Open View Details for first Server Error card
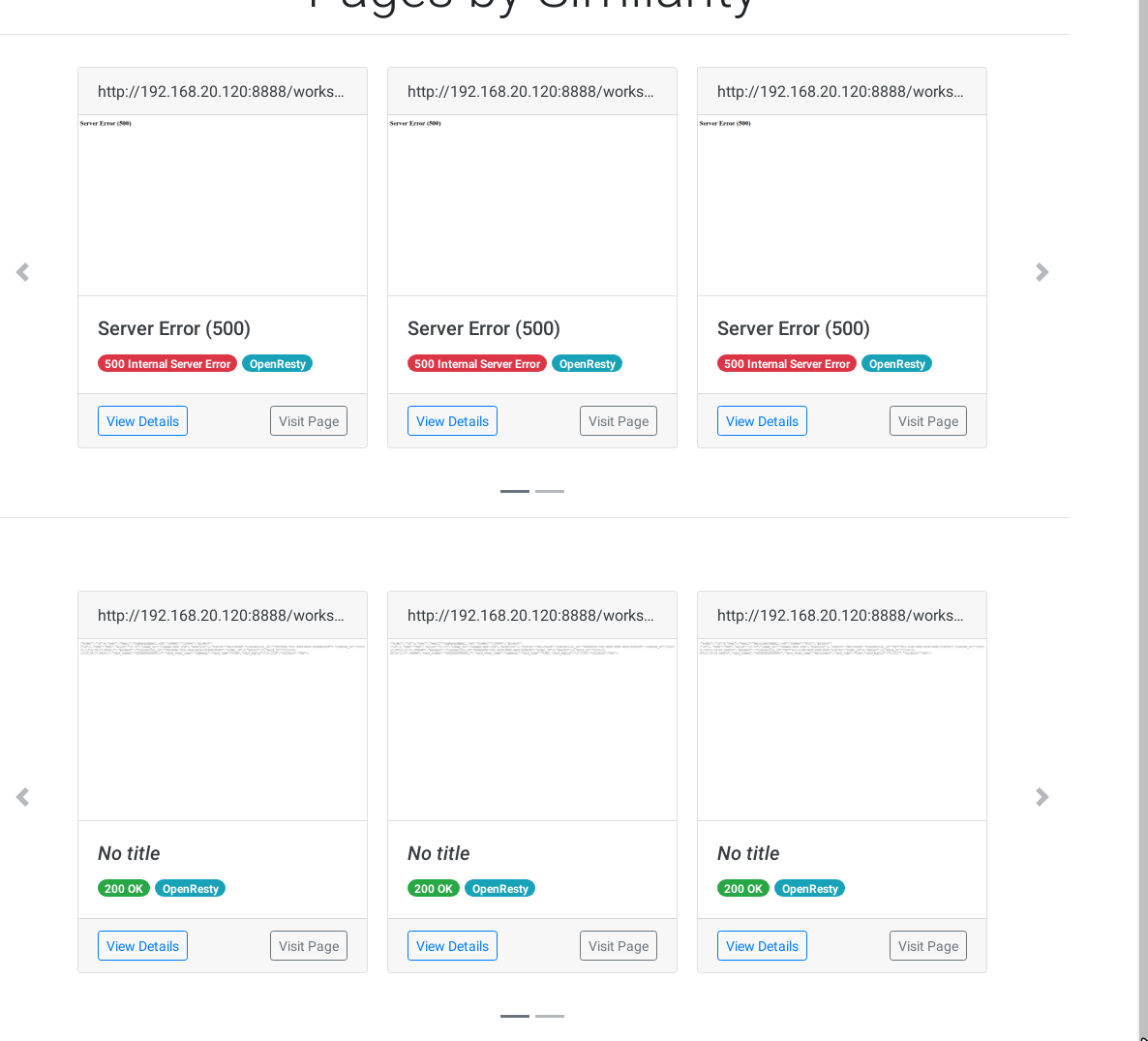Viewport: 1148px width, 1041px height. point(142,421)
